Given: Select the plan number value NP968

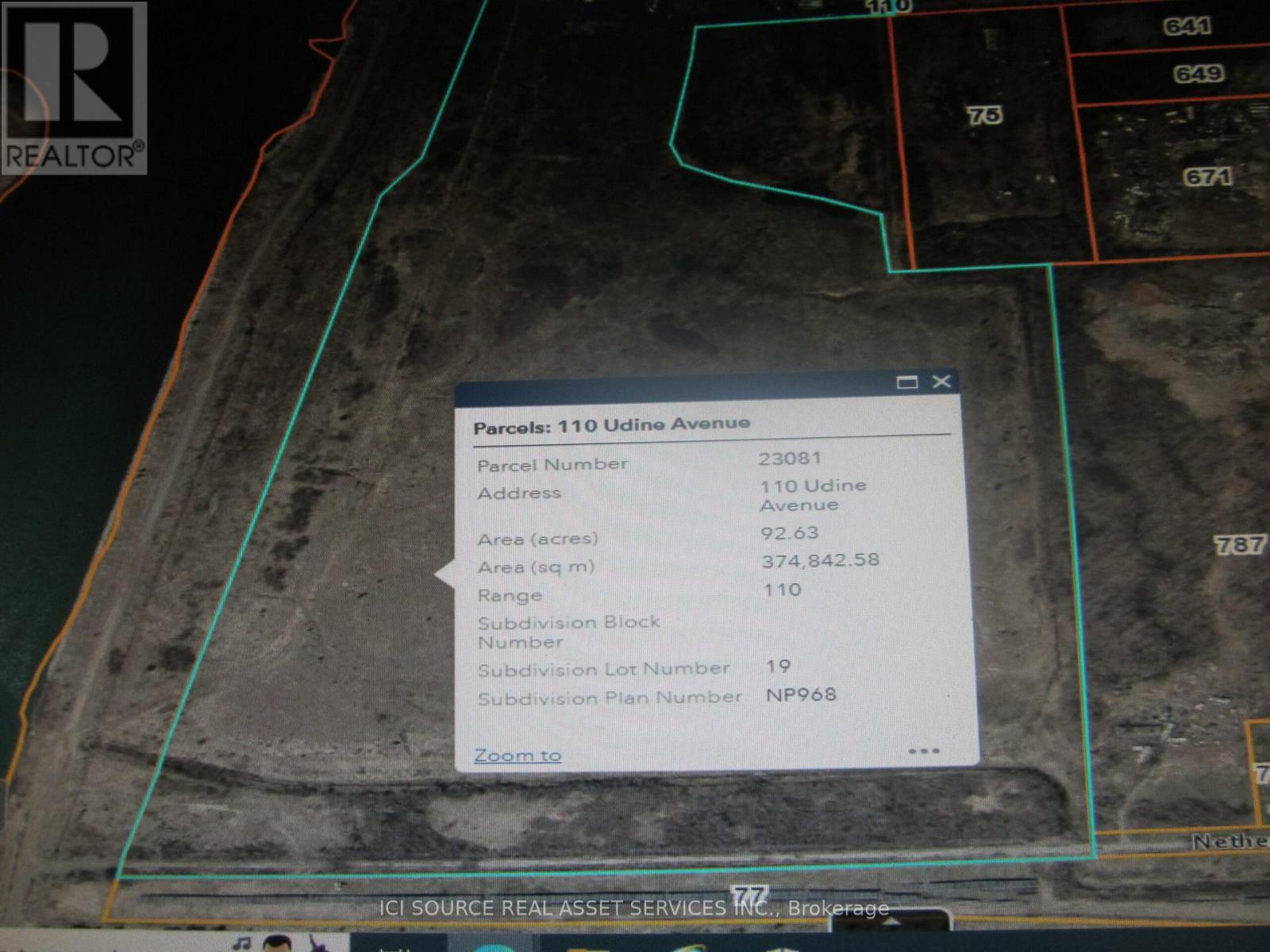Looking at the screenshot, I should coord(801,695).
